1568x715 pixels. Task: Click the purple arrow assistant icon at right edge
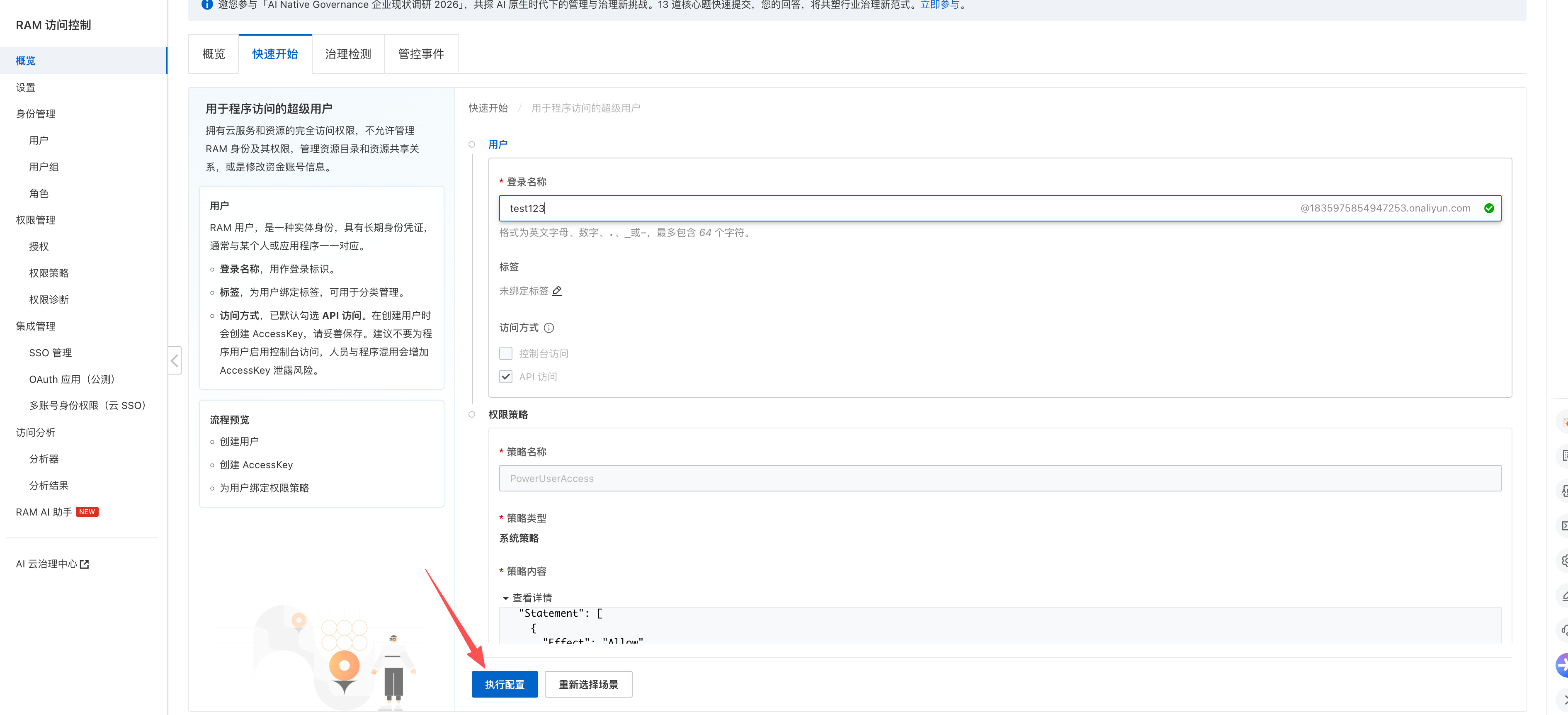[x=1562, y=665]
